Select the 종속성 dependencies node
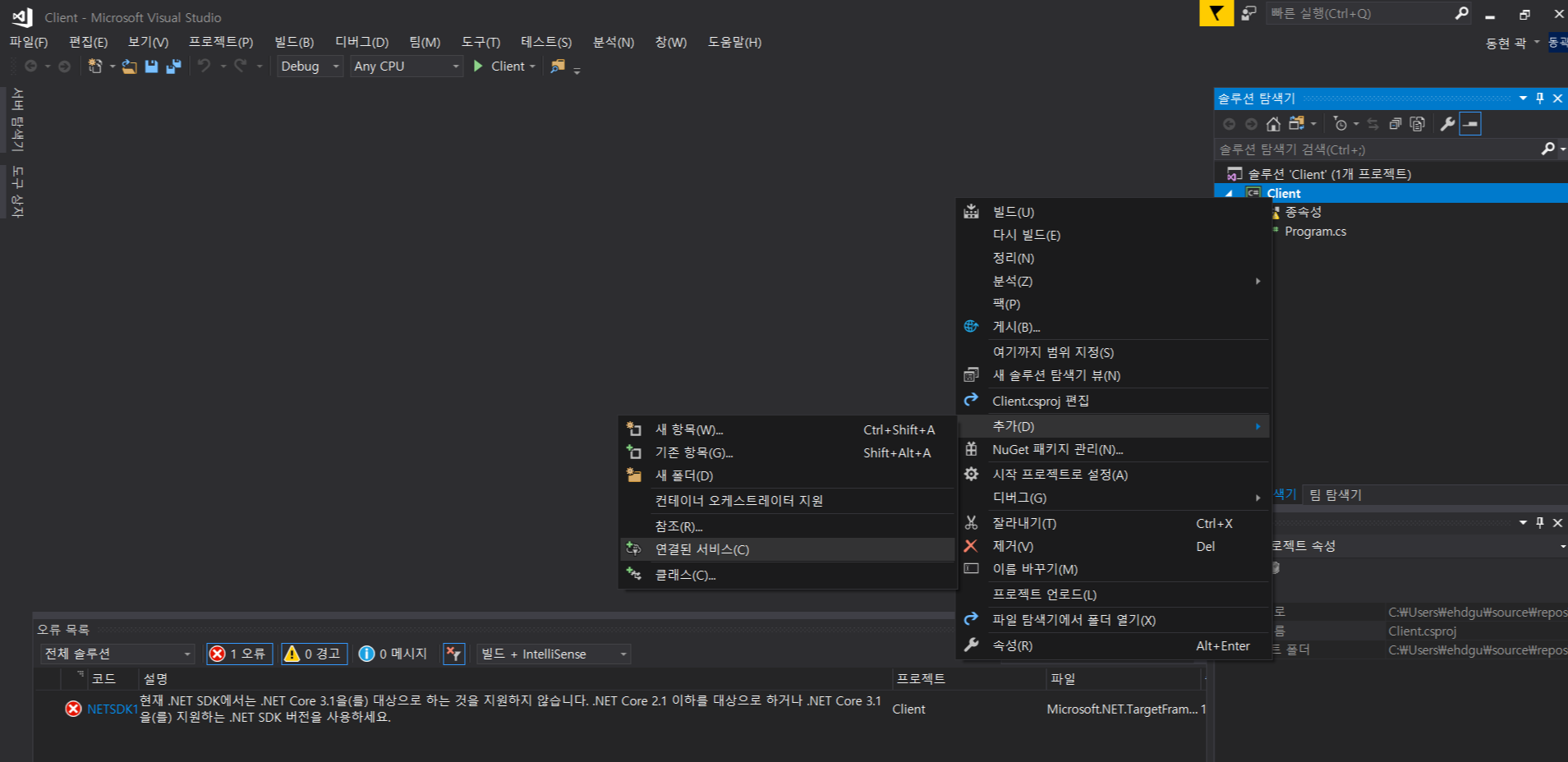This screenshot has width=1568, height=762. coord(1303,212)
